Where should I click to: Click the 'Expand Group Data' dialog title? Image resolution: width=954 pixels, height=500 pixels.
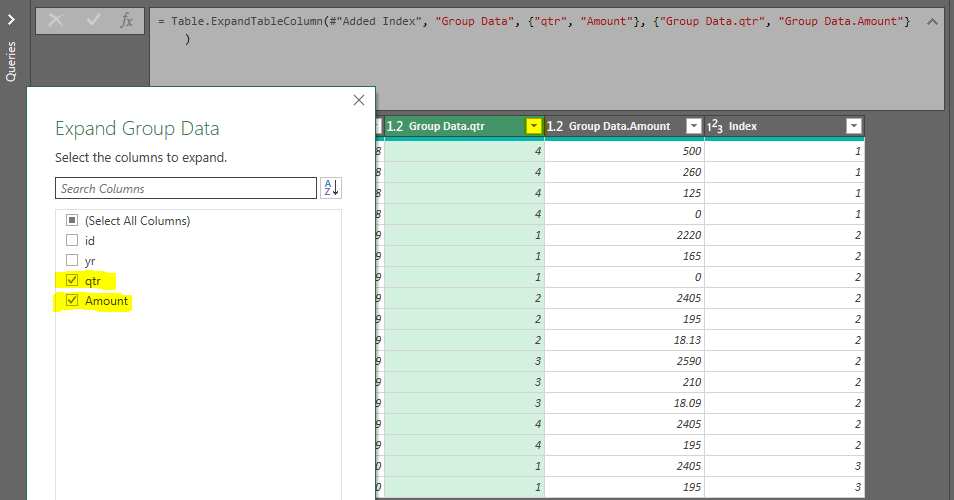pos(137,128)
